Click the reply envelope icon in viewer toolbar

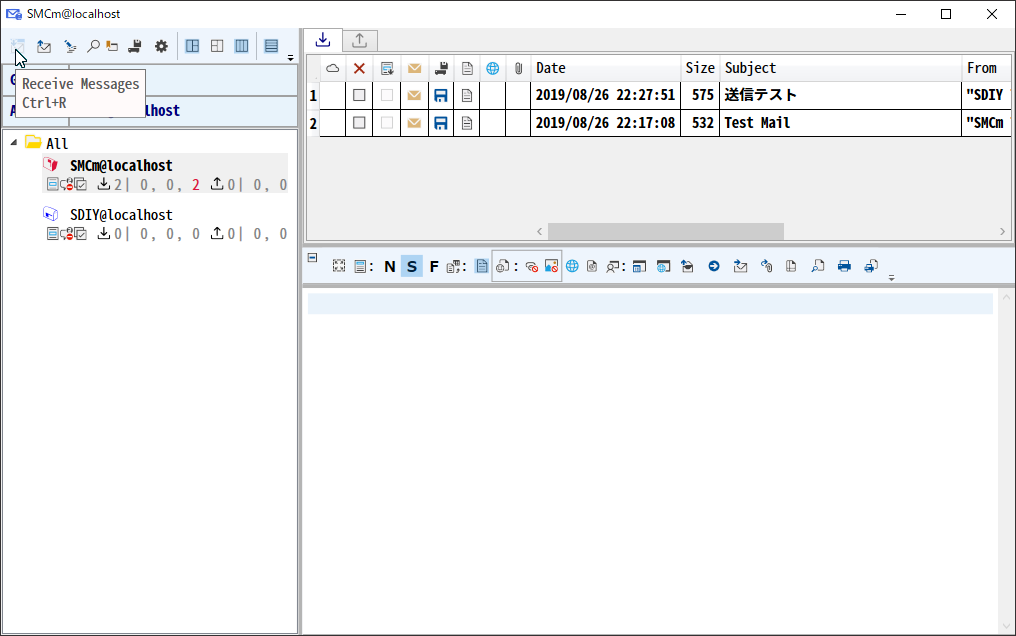click(x=740, y=266)
